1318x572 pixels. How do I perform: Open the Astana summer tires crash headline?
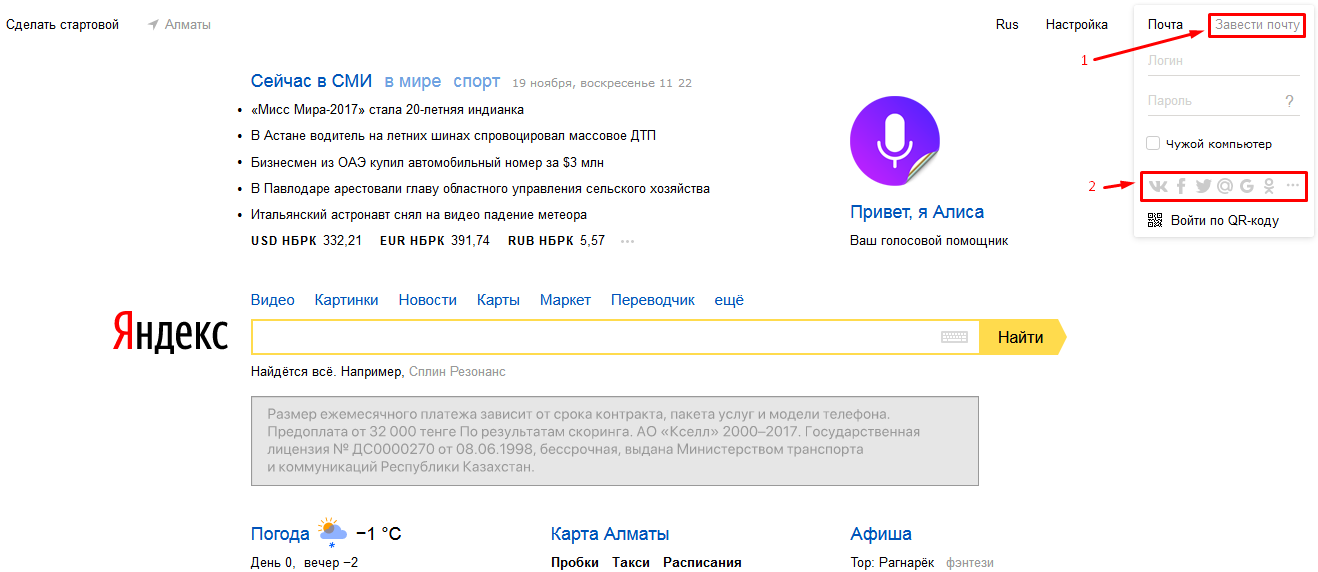[x=453, y=136]
